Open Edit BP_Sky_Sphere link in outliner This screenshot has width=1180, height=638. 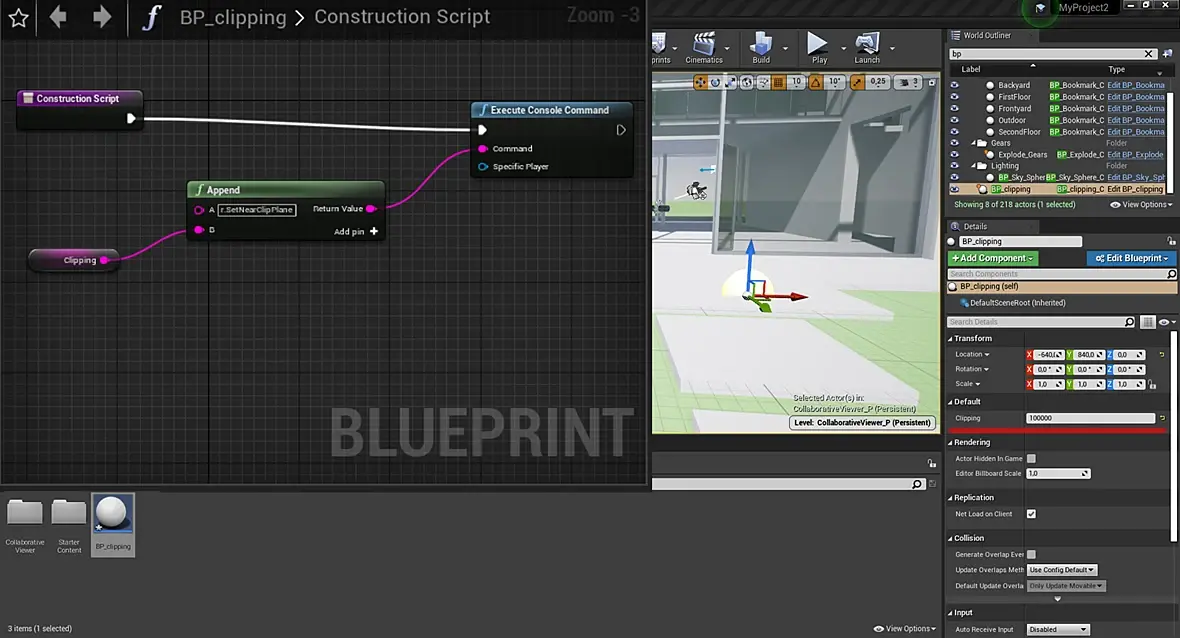[1136, 178]
